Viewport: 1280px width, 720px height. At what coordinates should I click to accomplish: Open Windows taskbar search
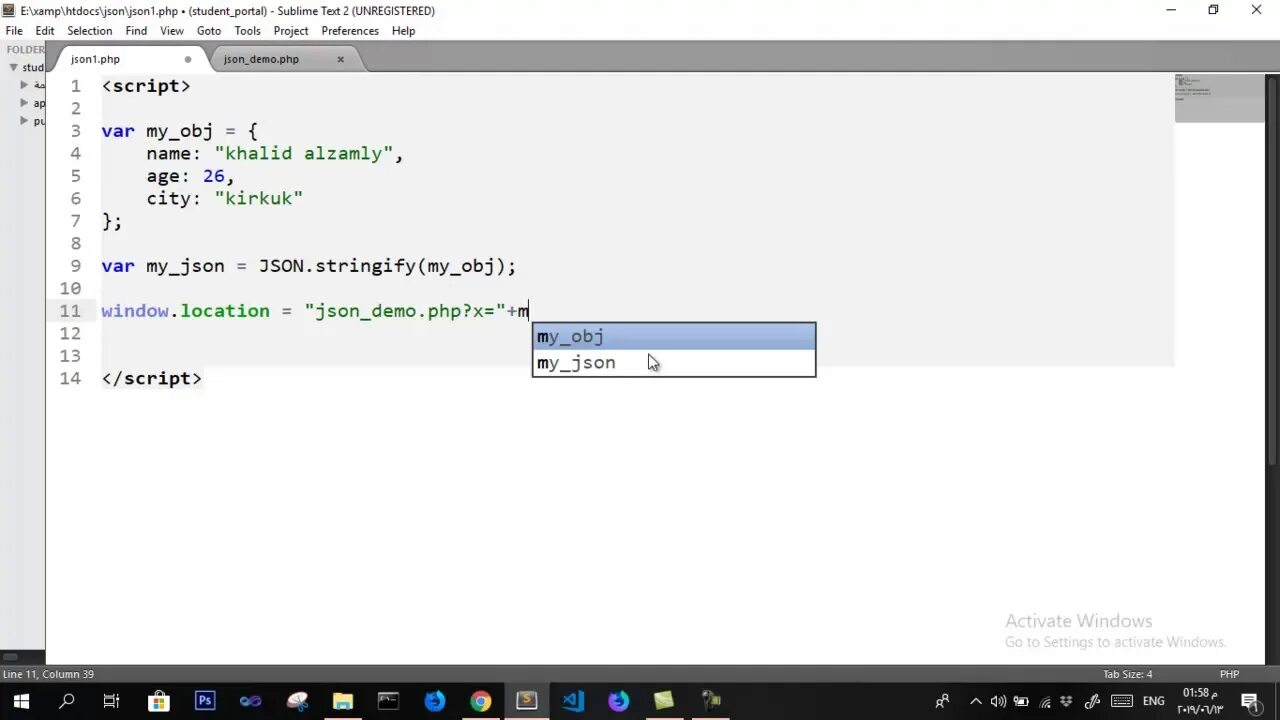(x=66, y=701)
